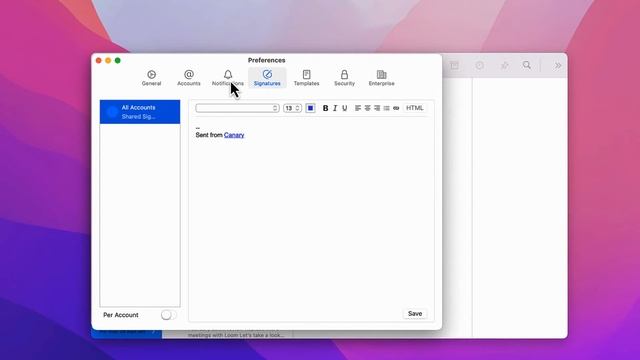Select All Accounts shared signature row
This screenshot has width=640, height=360.
(140, 112)
